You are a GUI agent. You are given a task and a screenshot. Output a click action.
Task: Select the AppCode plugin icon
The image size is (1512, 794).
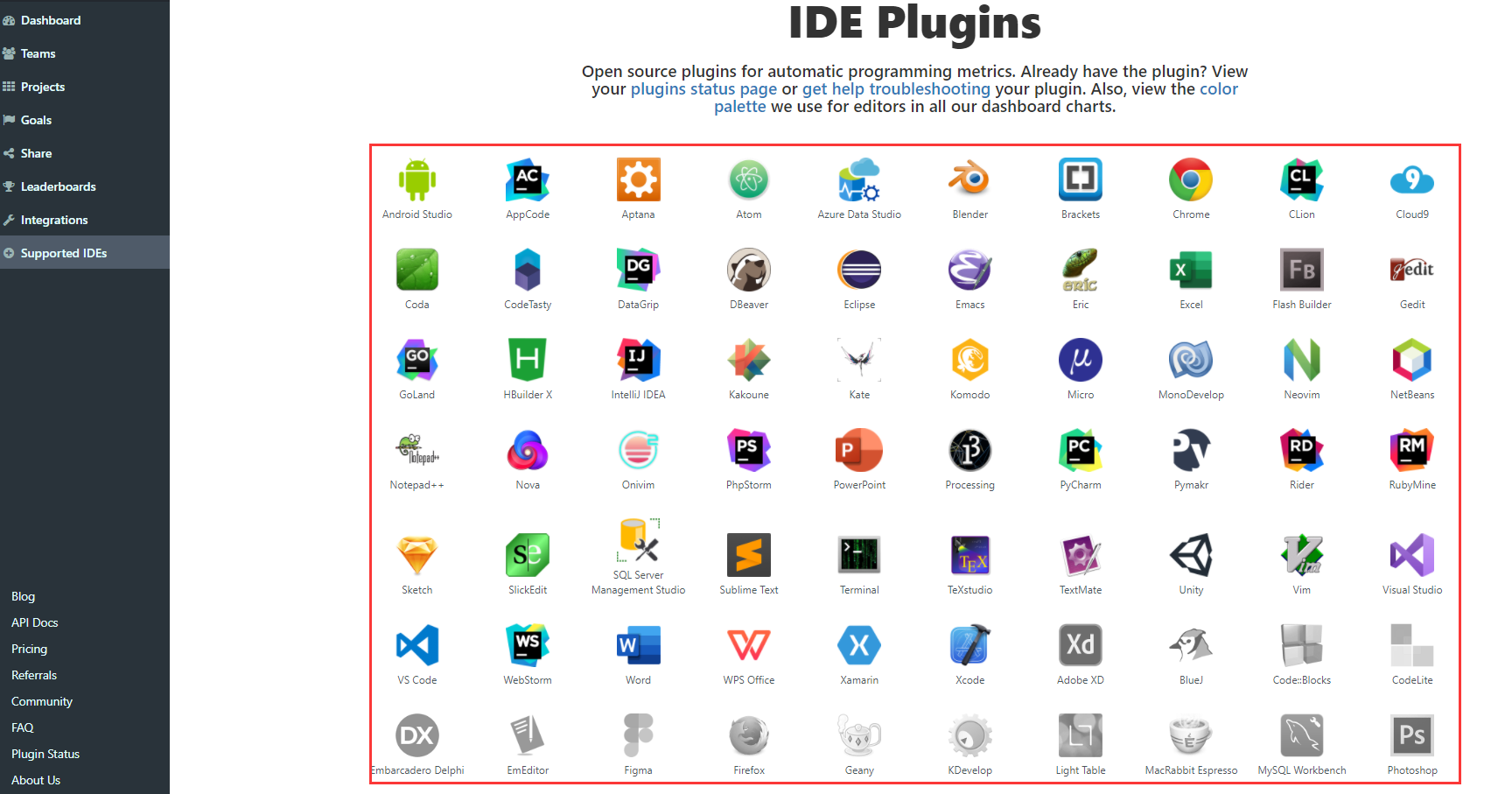pyautogui.click(x=528, y=179)
